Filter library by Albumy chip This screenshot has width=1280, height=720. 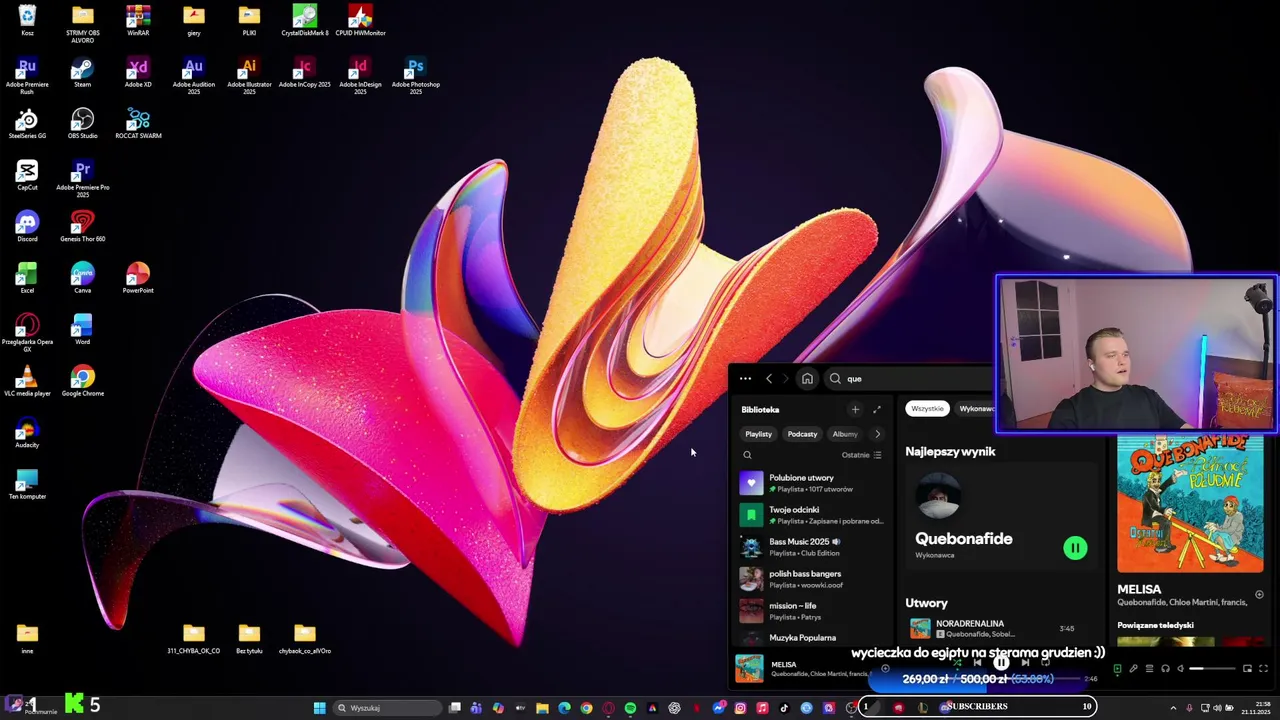tap(845, 434)
